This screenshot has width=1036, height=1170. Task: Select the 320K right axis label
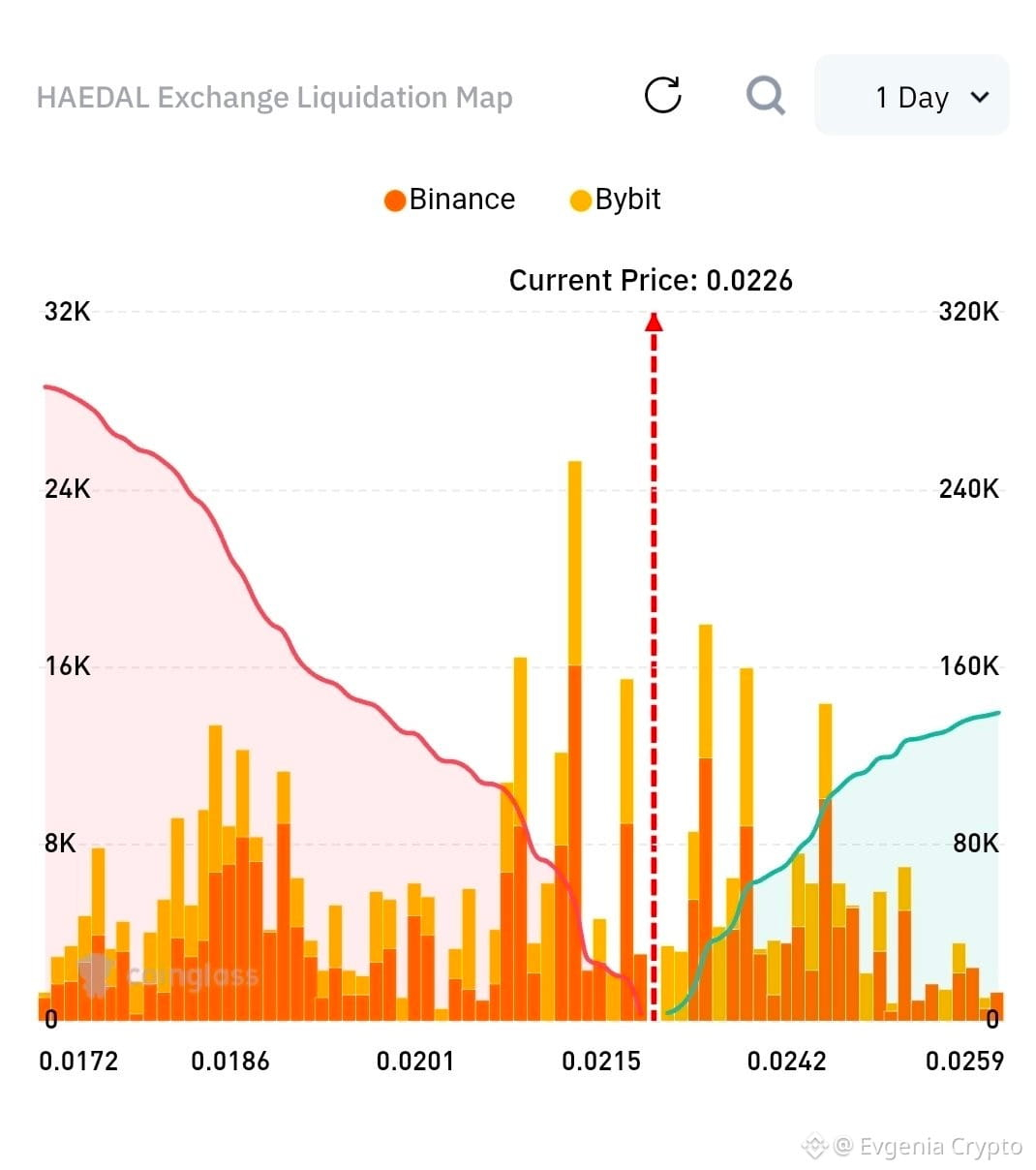(x=968, y=312)
